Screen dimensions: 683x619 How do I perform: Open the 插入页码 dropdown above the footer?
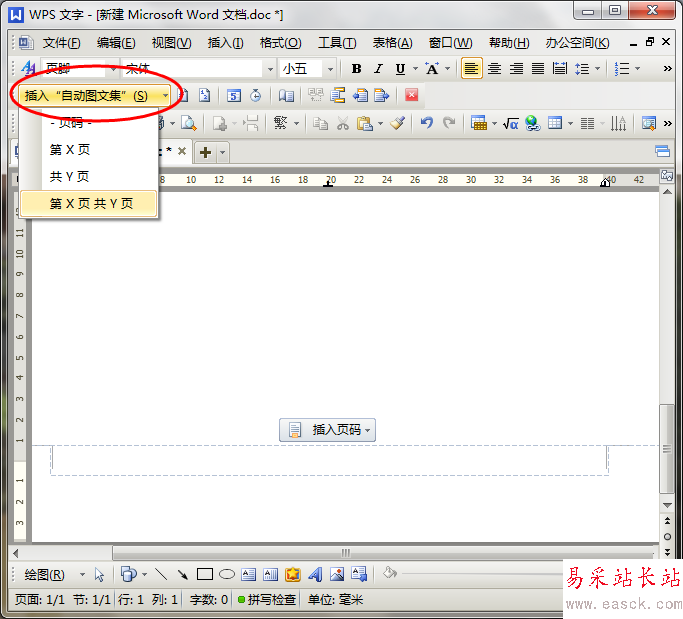point(327,430)
